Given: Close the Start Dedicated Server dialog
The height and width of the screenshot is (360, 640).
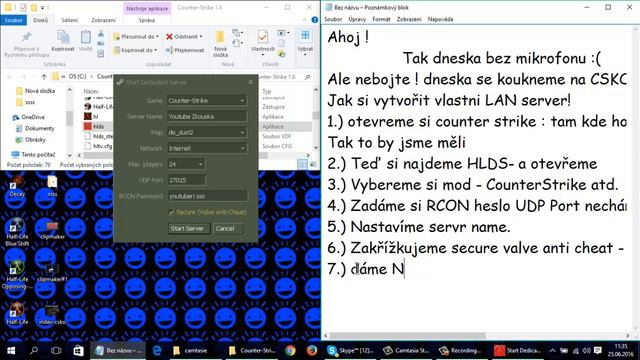Looking at the screenshot, I should [x=250, y=82].
